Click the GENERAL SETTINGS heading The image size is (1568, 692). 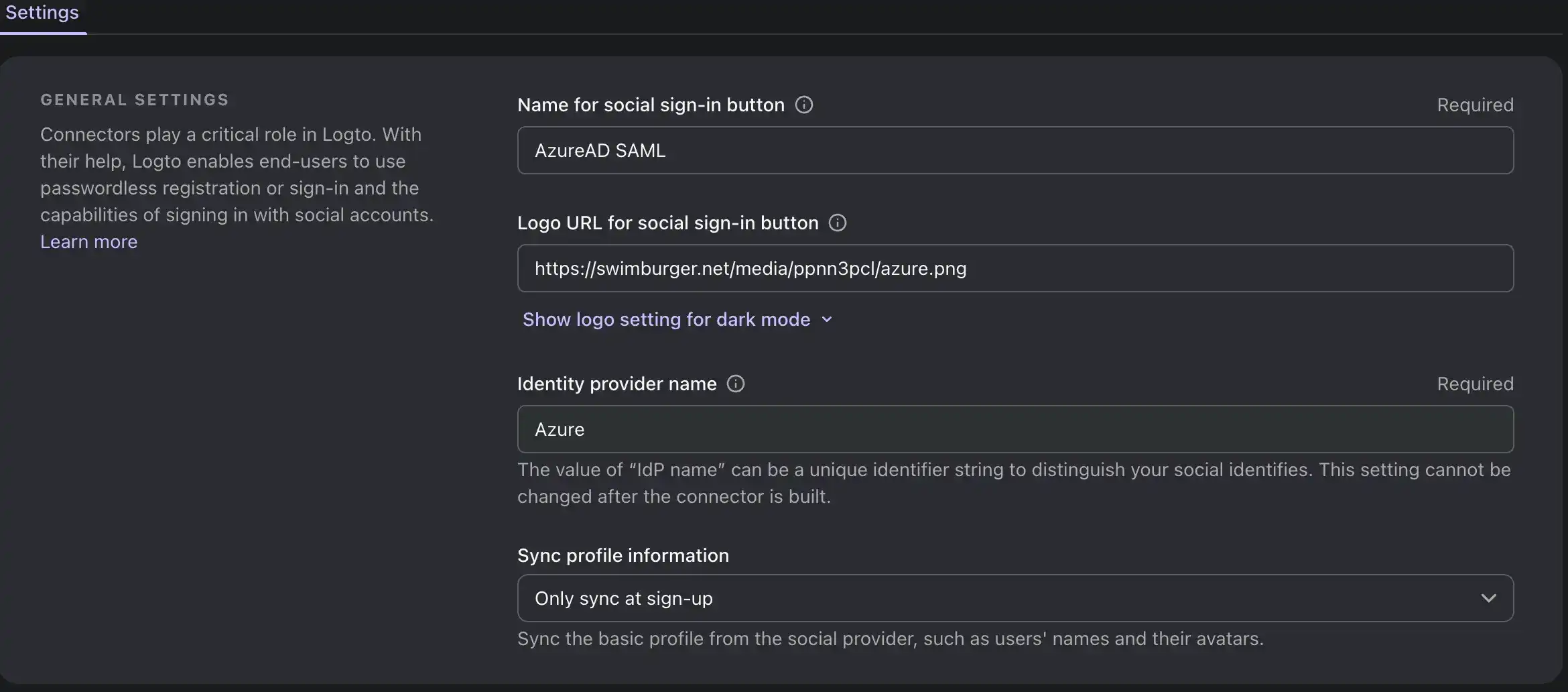click(x=134, y=100)
